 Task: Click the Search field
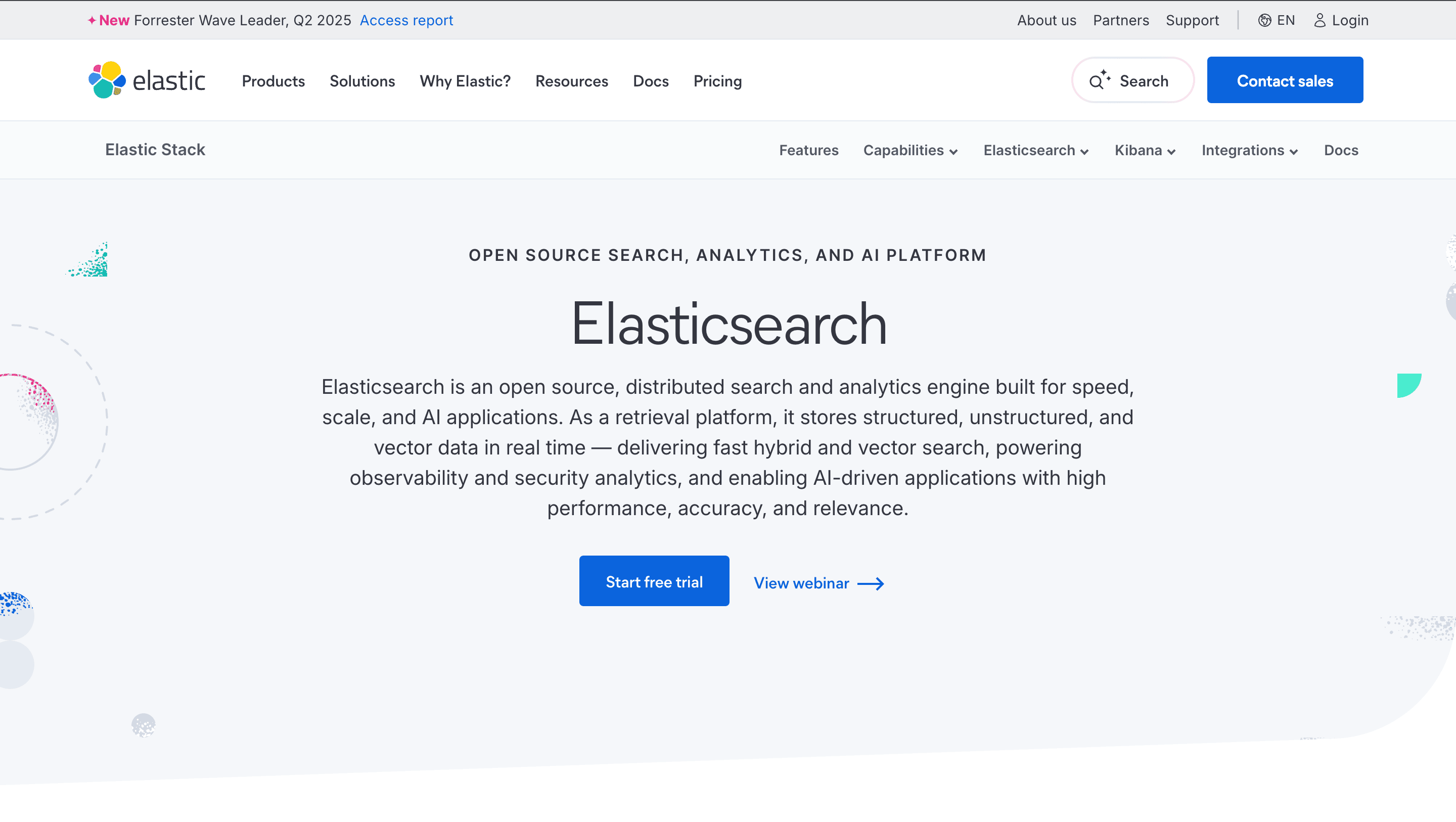point(1132,80)
